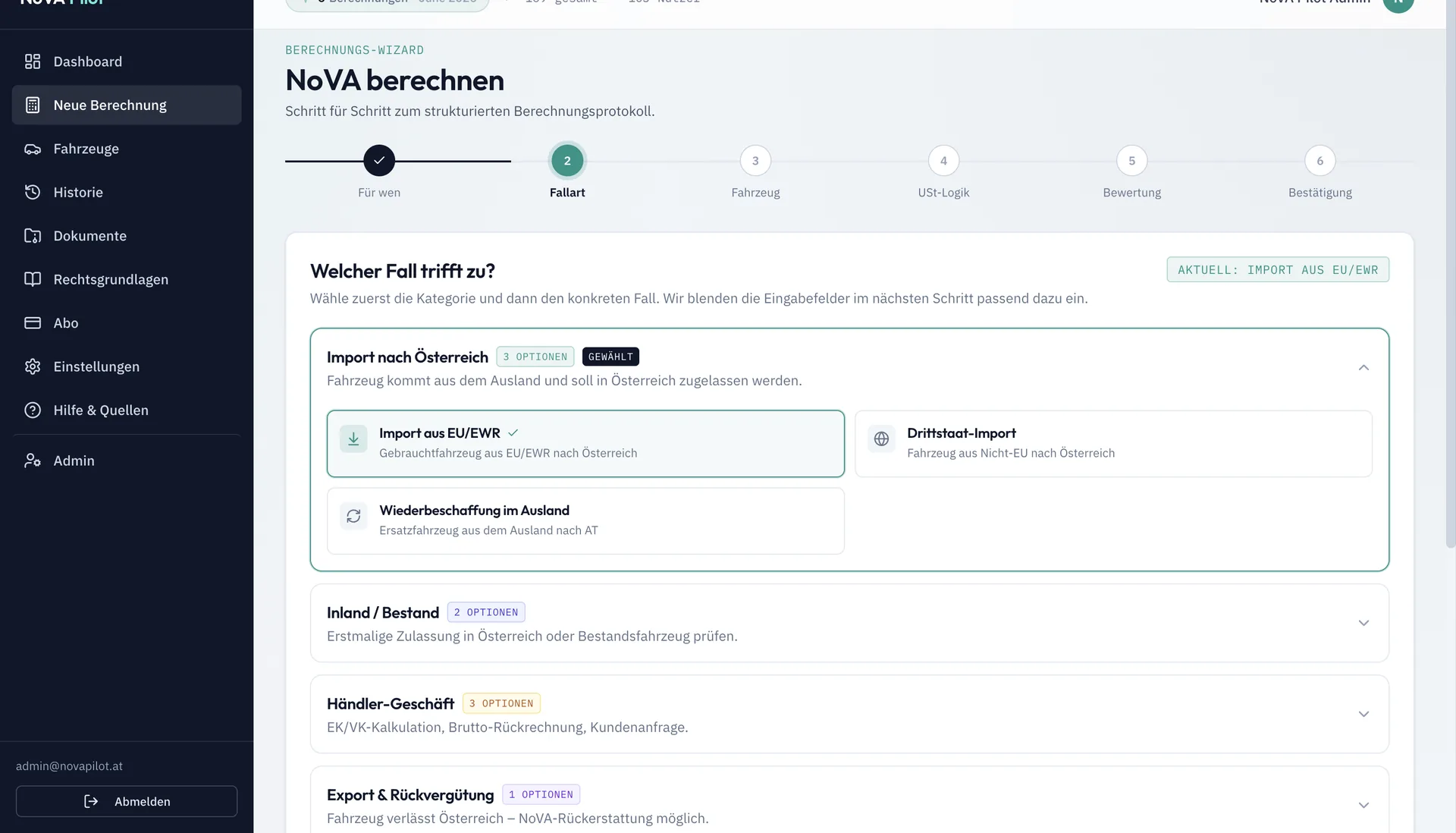Screen dimensions: 1456x833
Task: Click the green user avatar in the top bar
Action: pyautogui.click(x=1398, y=4)
